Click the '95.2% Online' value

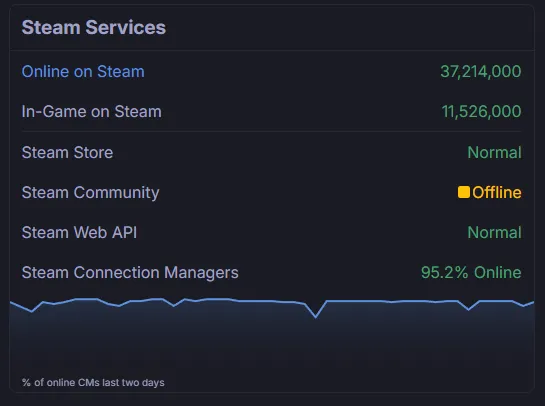471,273
